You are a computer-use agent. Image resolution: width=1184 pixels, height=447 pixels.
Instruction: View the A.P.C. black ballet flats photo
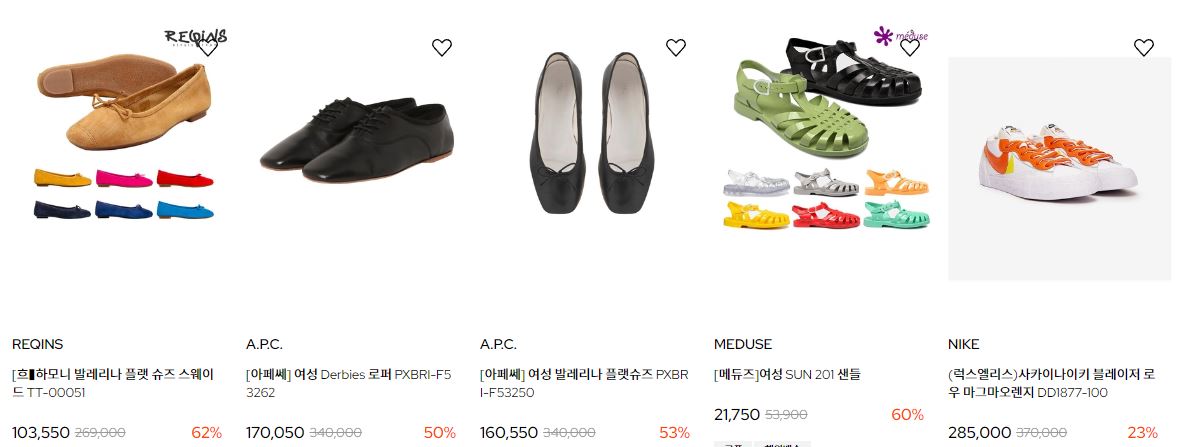[x=592, y=133]
